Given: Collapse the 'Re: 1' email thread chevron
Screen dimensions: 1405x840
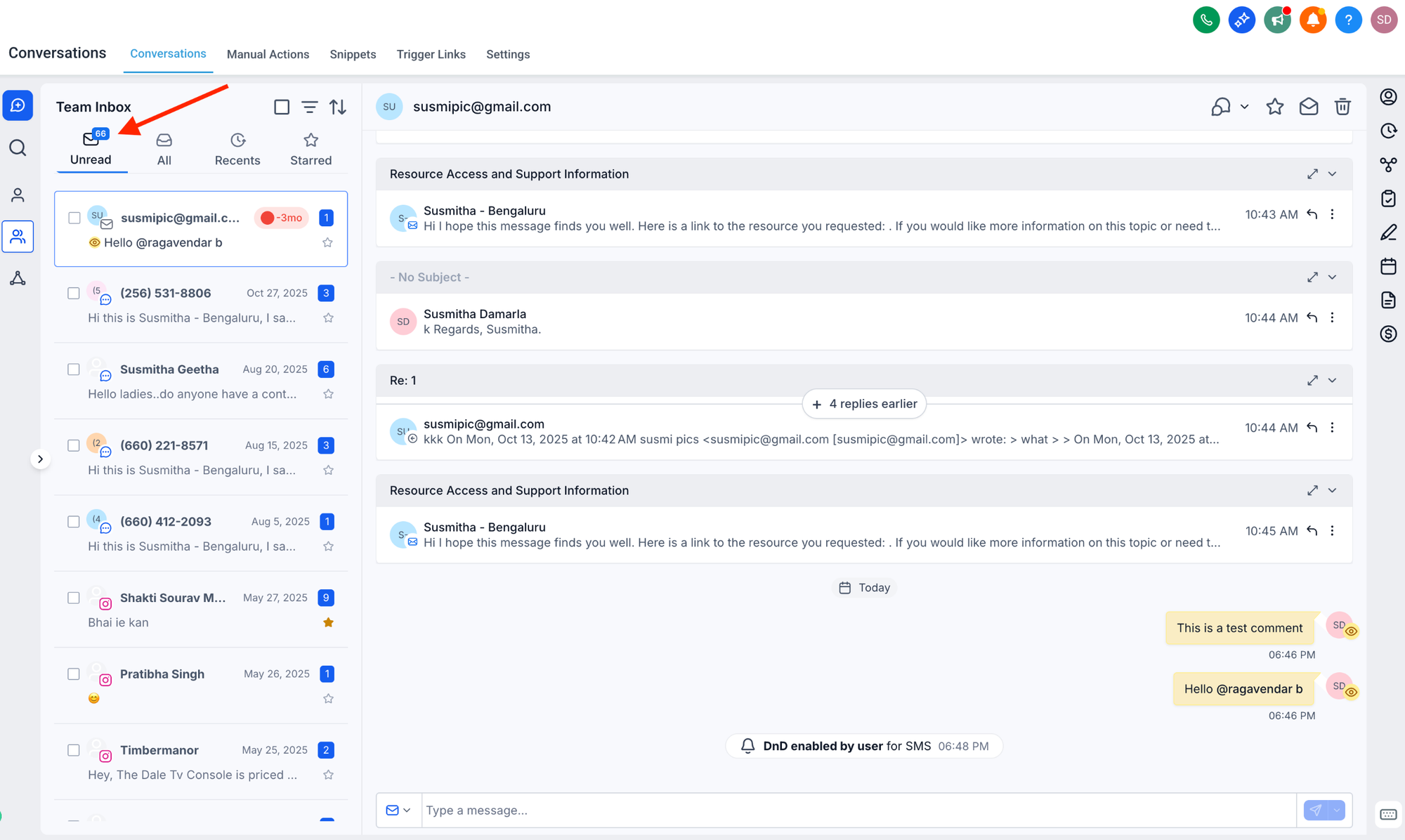Looking at the screenshot, I should pos(1332,381).
